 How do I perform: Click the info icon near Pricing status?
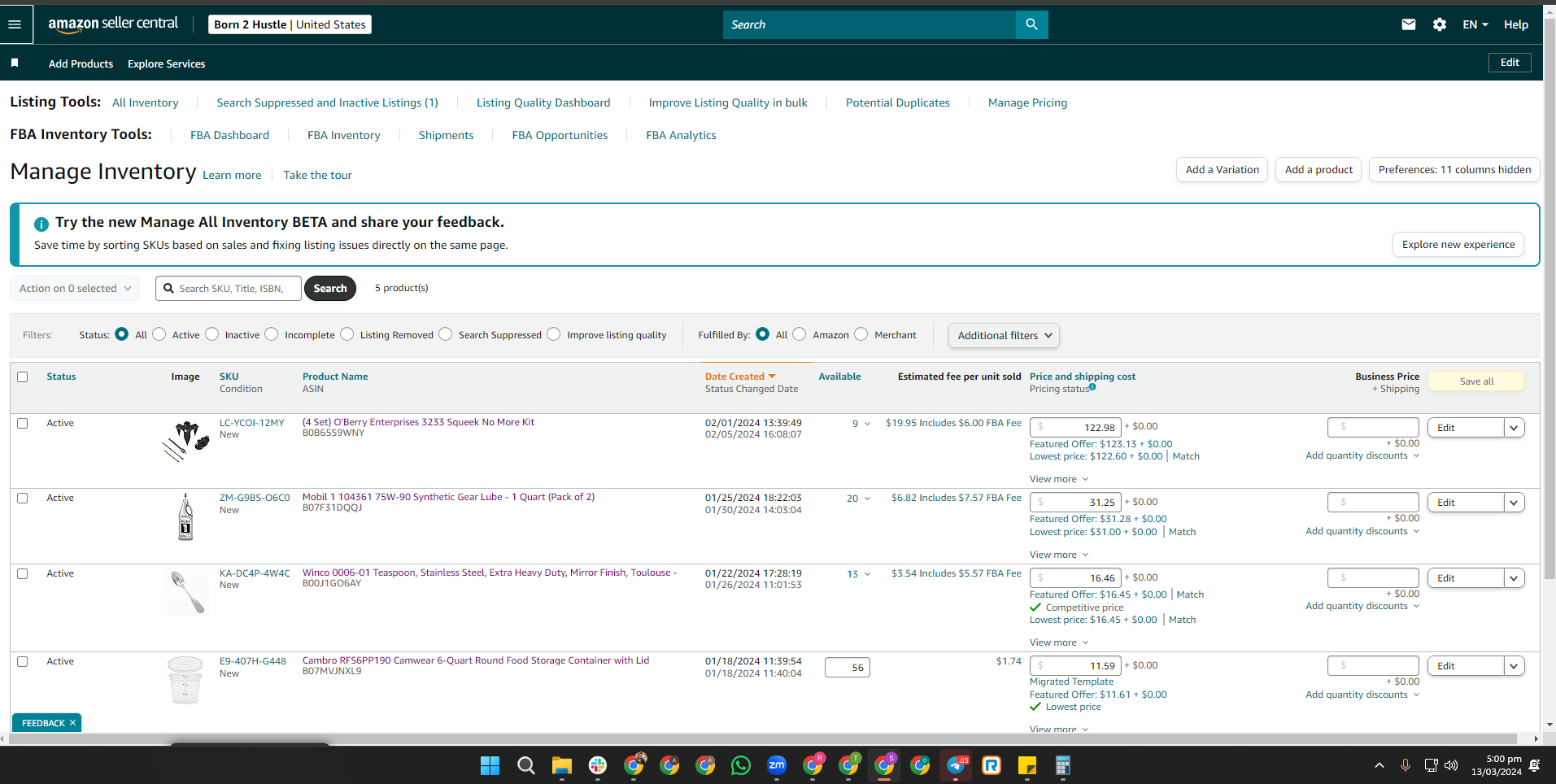(x=1092, y=387)
